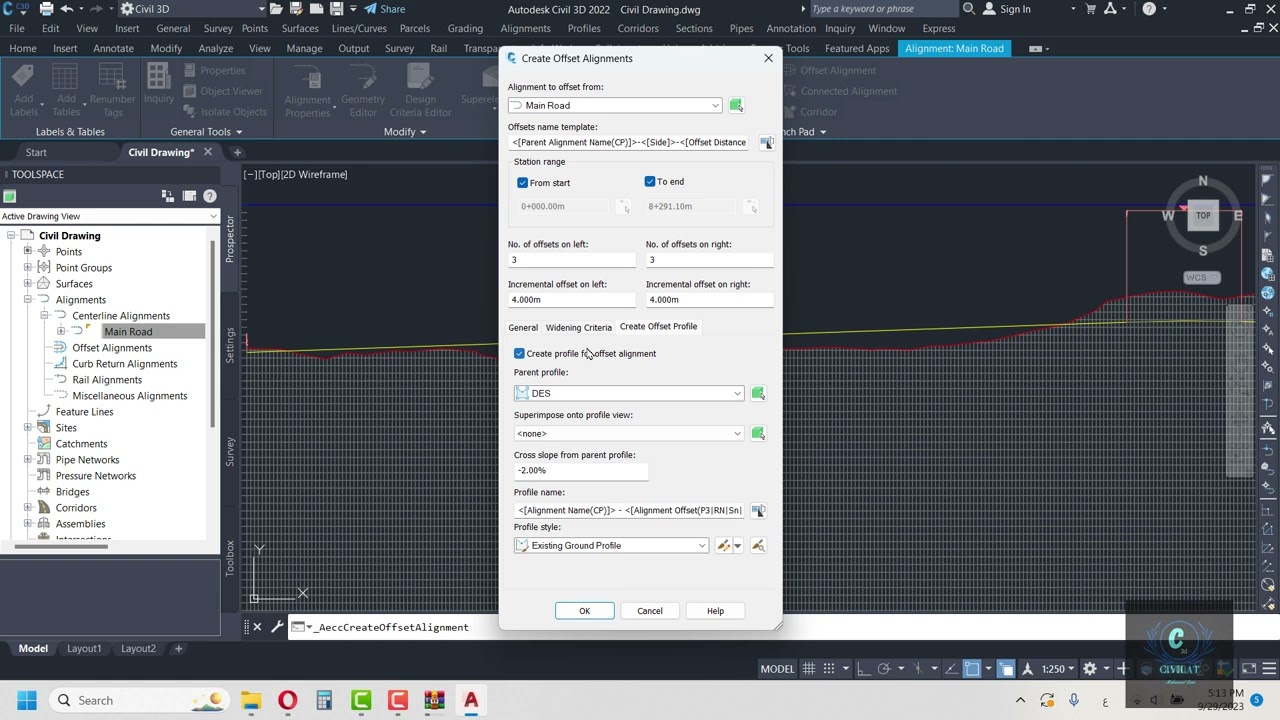
Task: Click the No. of offsets on left field
Action: tap(571, 260)
